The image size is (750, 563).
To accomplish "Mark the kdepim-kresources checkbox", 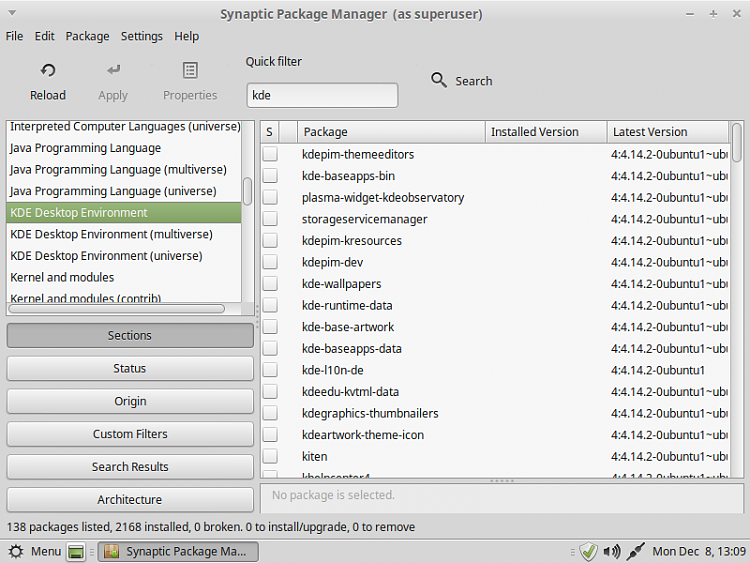I will click(270, 240).
